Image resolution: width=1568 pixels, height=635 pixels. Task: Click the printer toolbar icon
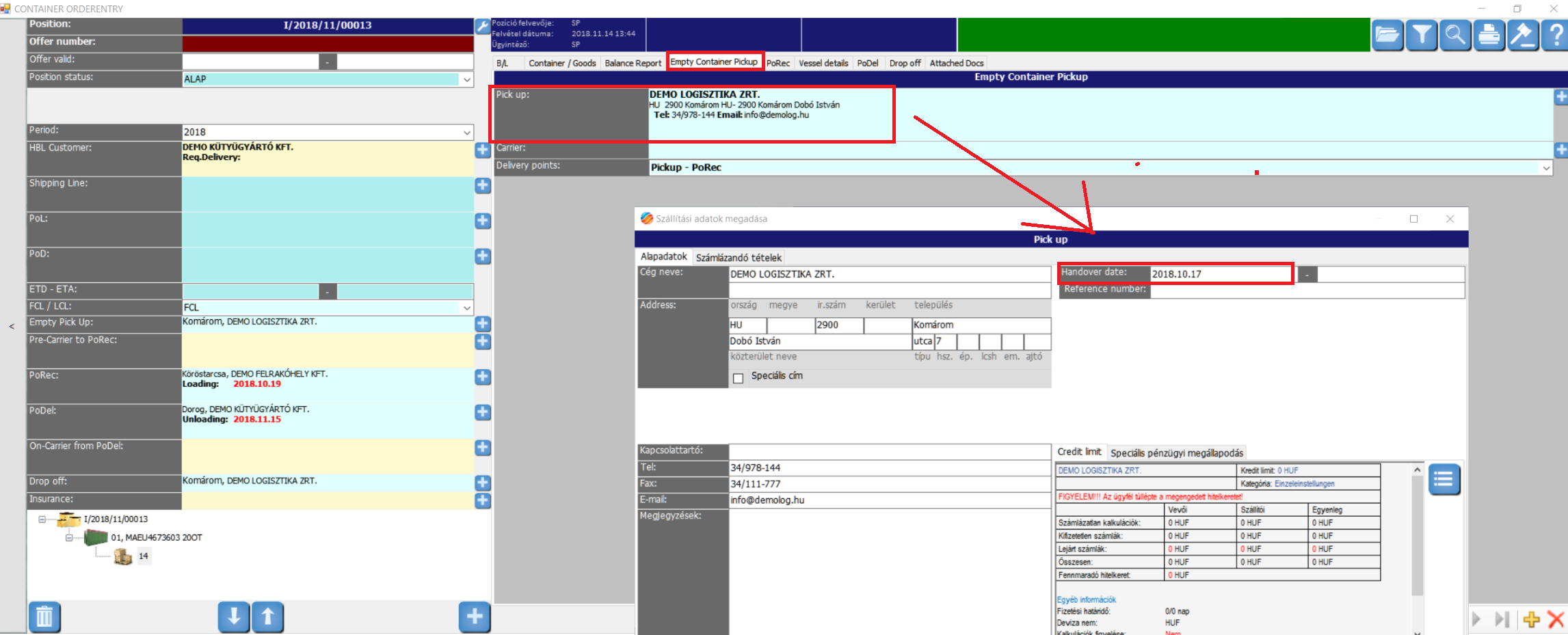click(x=1489, y=35)
